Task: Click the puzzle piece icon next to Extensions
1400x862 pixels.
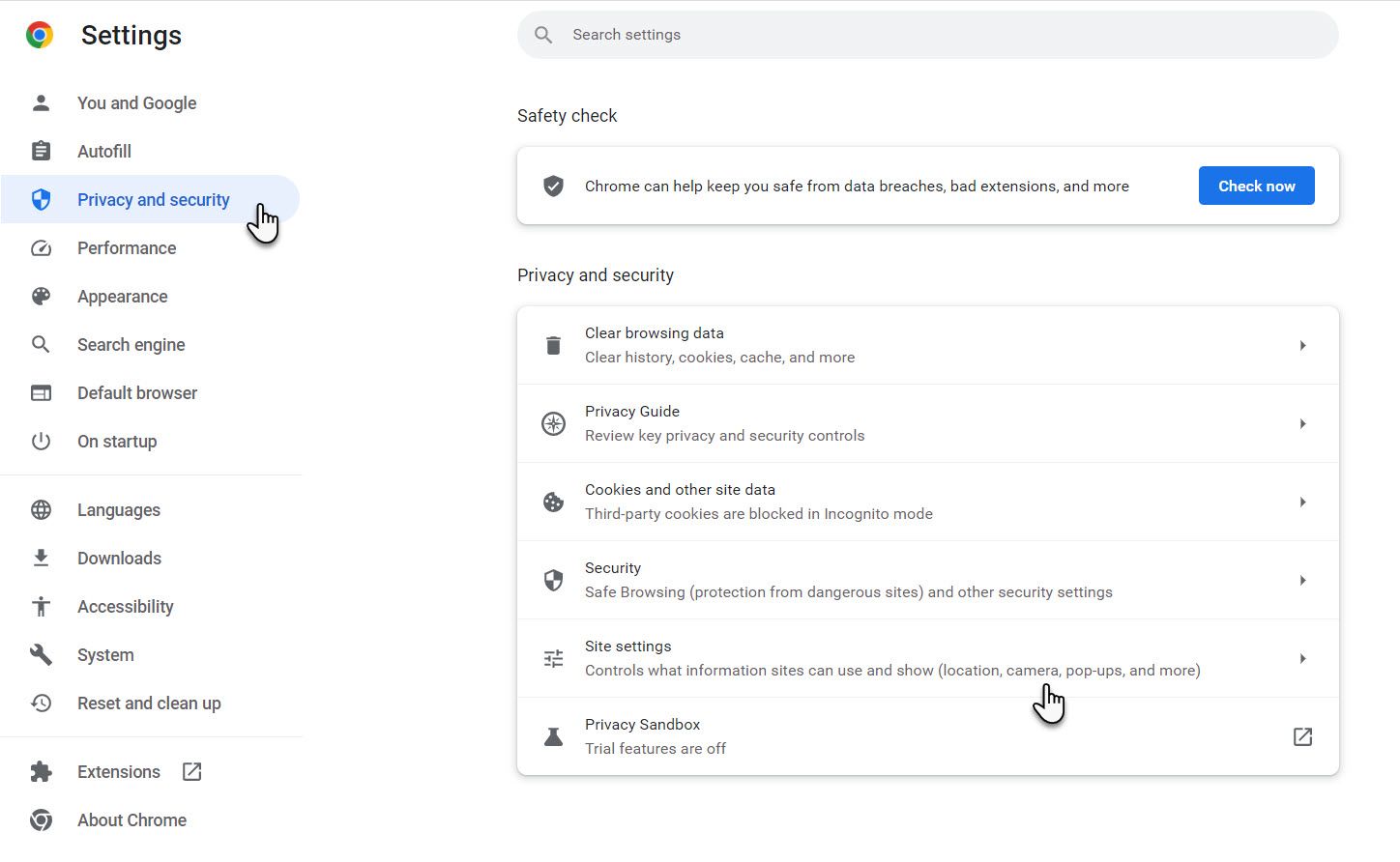Action: tap(41, 771)
